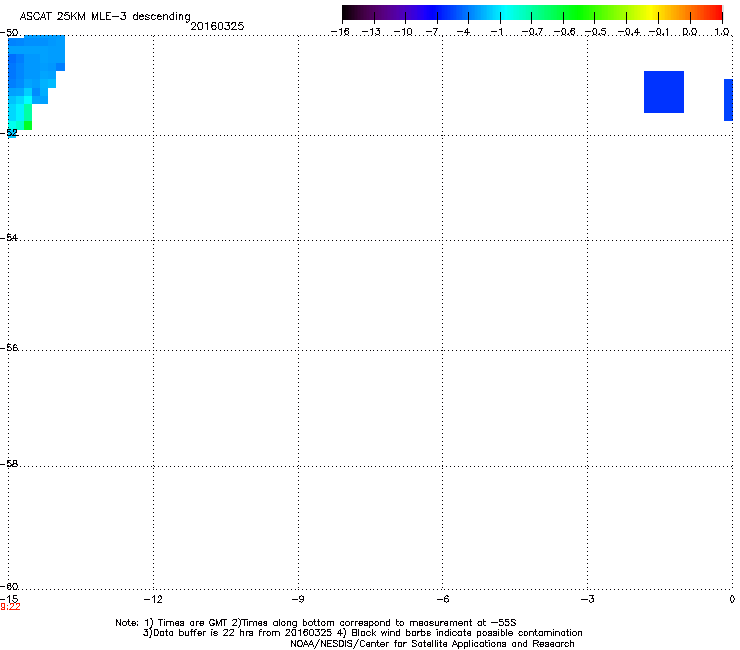740x650 pixels.
Task: Click the '-1' color bar label
Action: click(496, 32)
